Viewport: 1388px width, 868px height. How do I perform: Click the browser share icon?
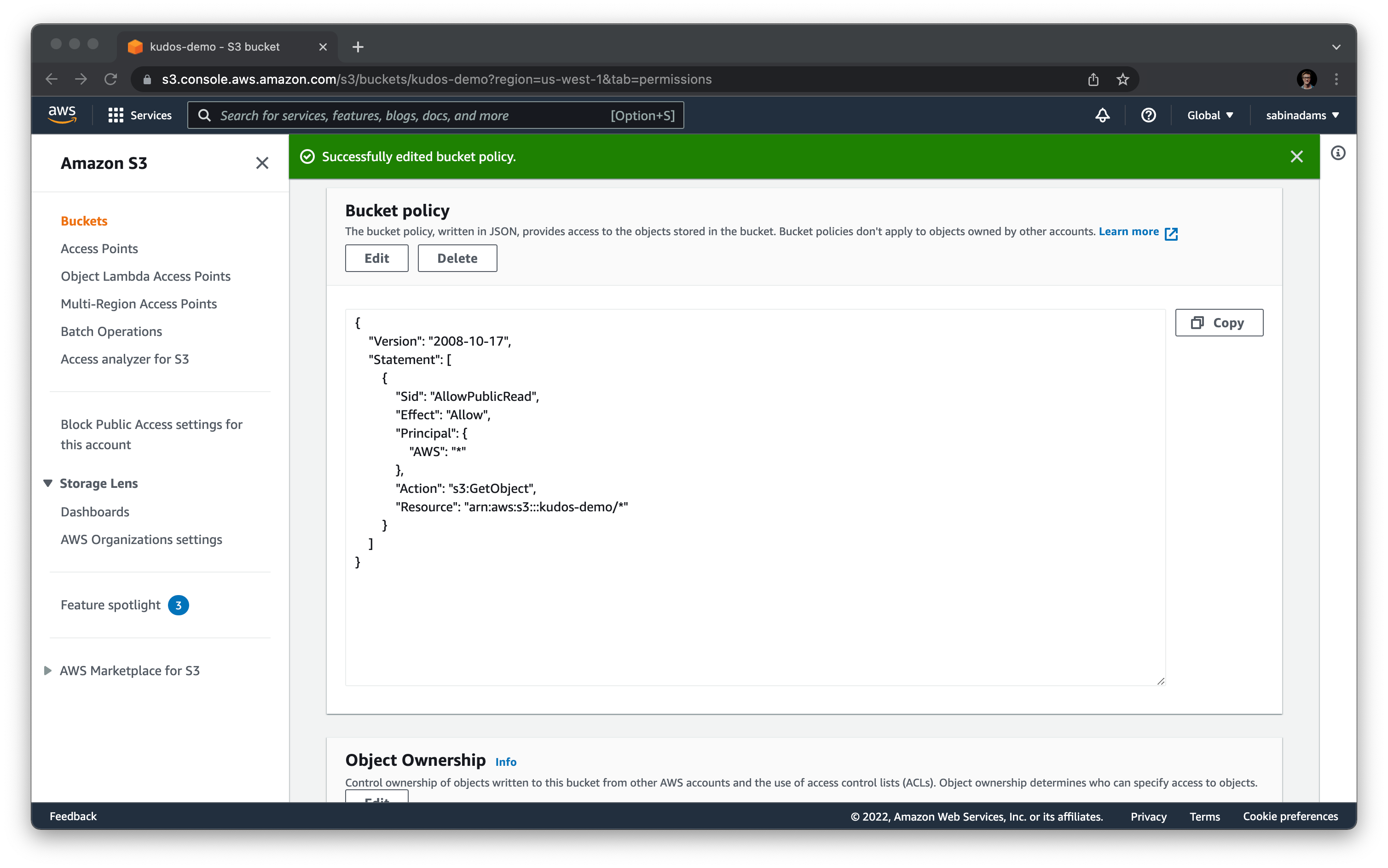pos(1093,79)
